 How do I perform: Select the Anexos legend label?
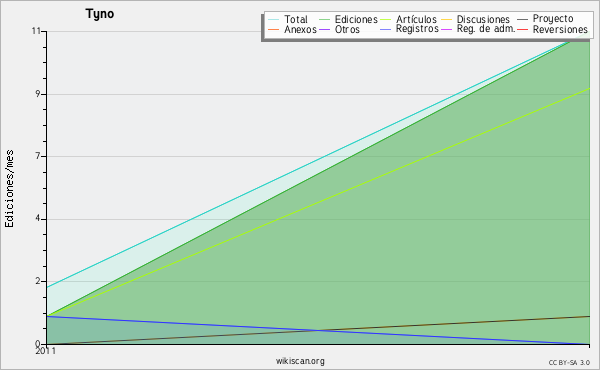point(300,29)
